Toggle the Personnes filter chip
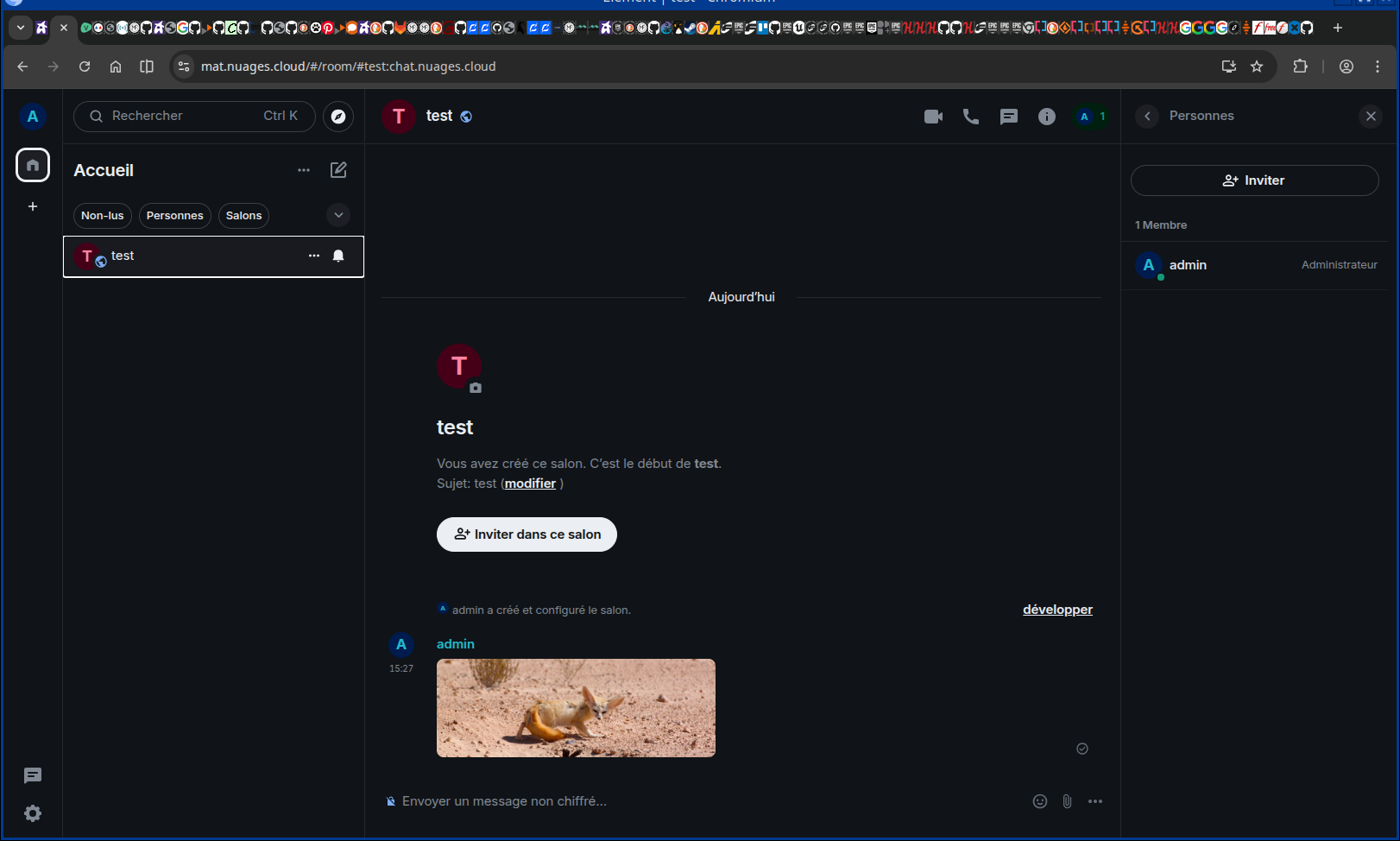Image resolution: width=1400 pixels, height=841 pixels. 174,216
